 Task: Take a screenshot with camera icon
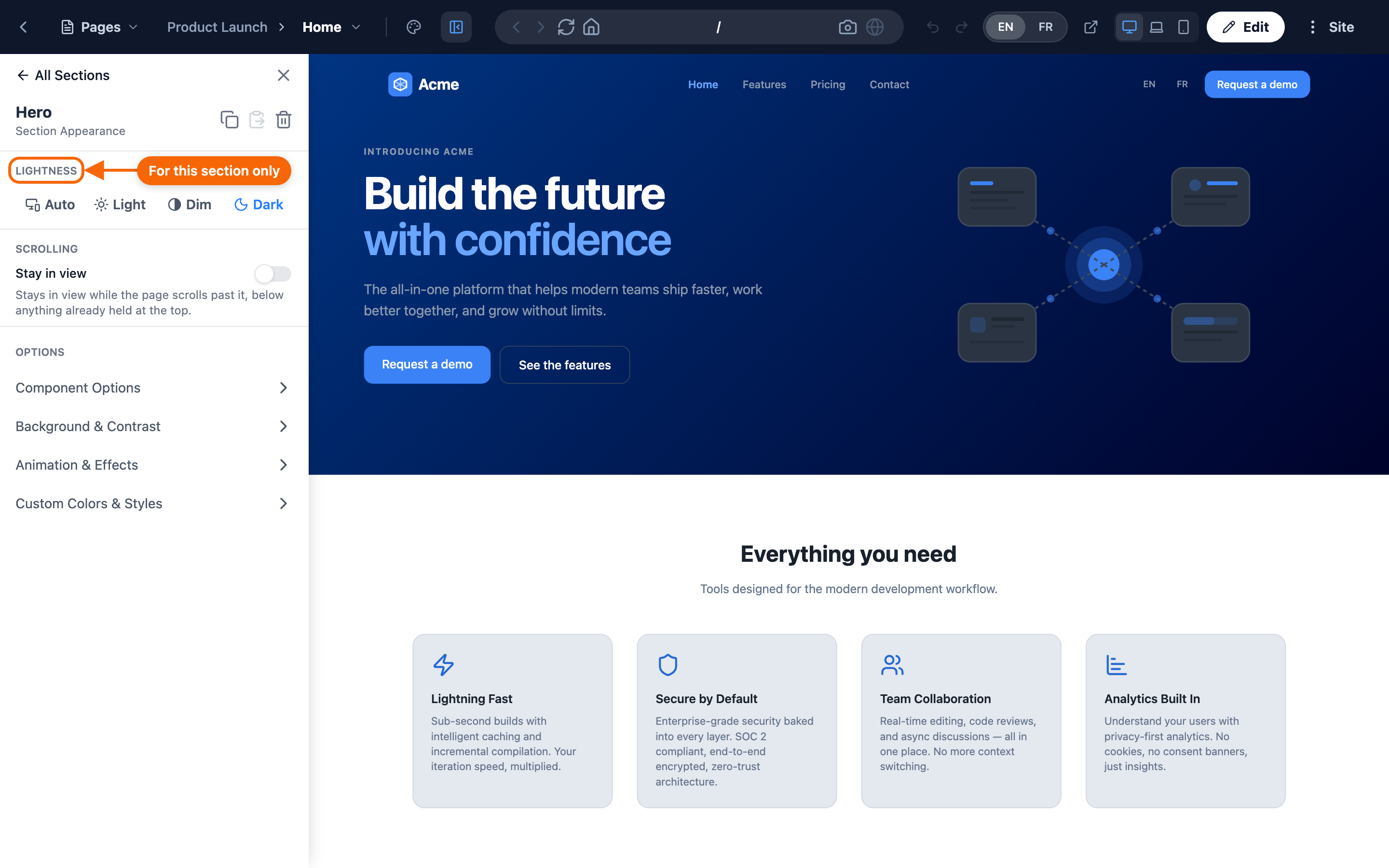click(x=847, y=27)
